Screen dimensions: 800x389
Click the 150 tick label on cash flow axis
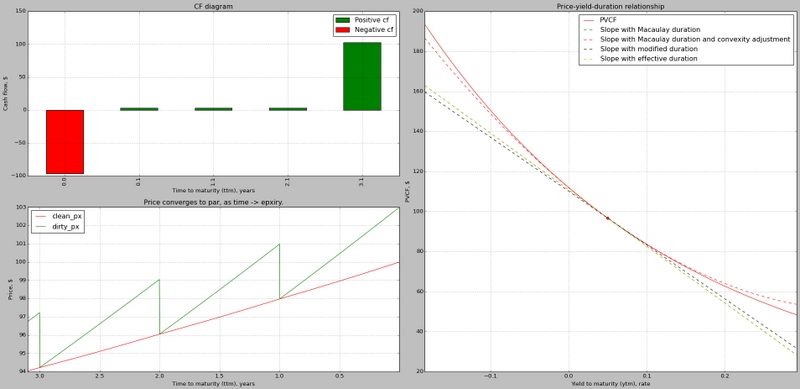(x=20, y=11)
